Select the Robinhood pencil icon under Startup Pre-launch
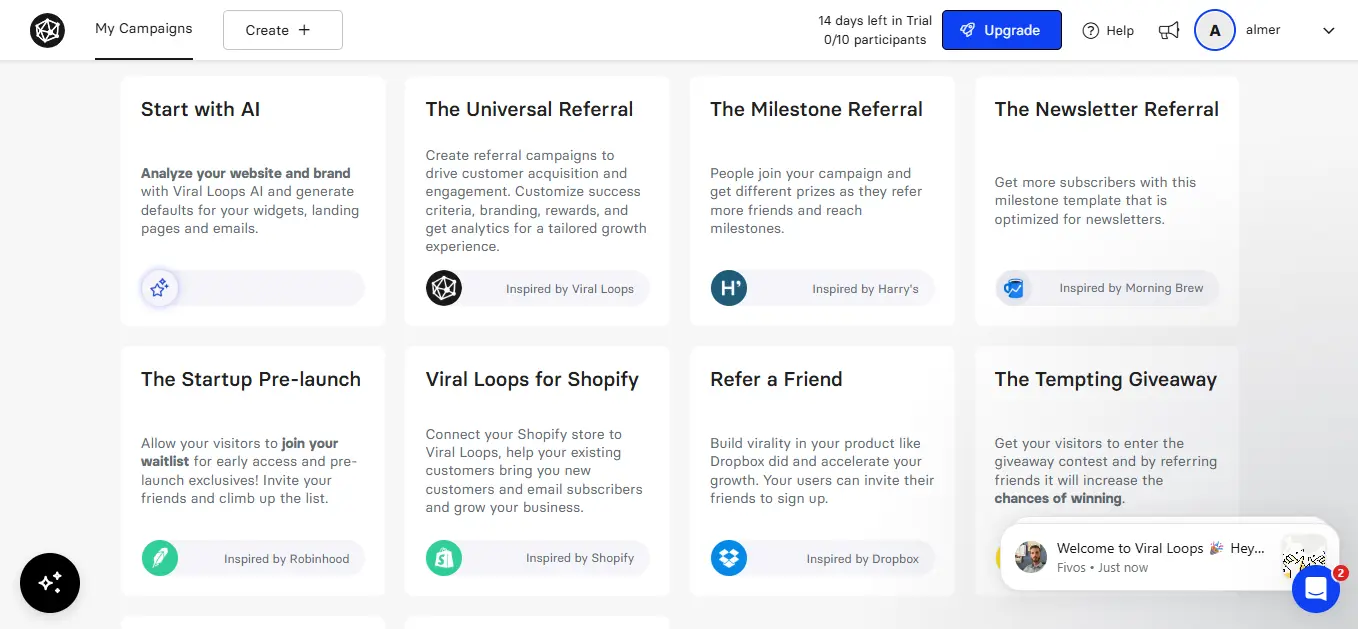The width and height of the screenshot is (1358, 629). 160,558
